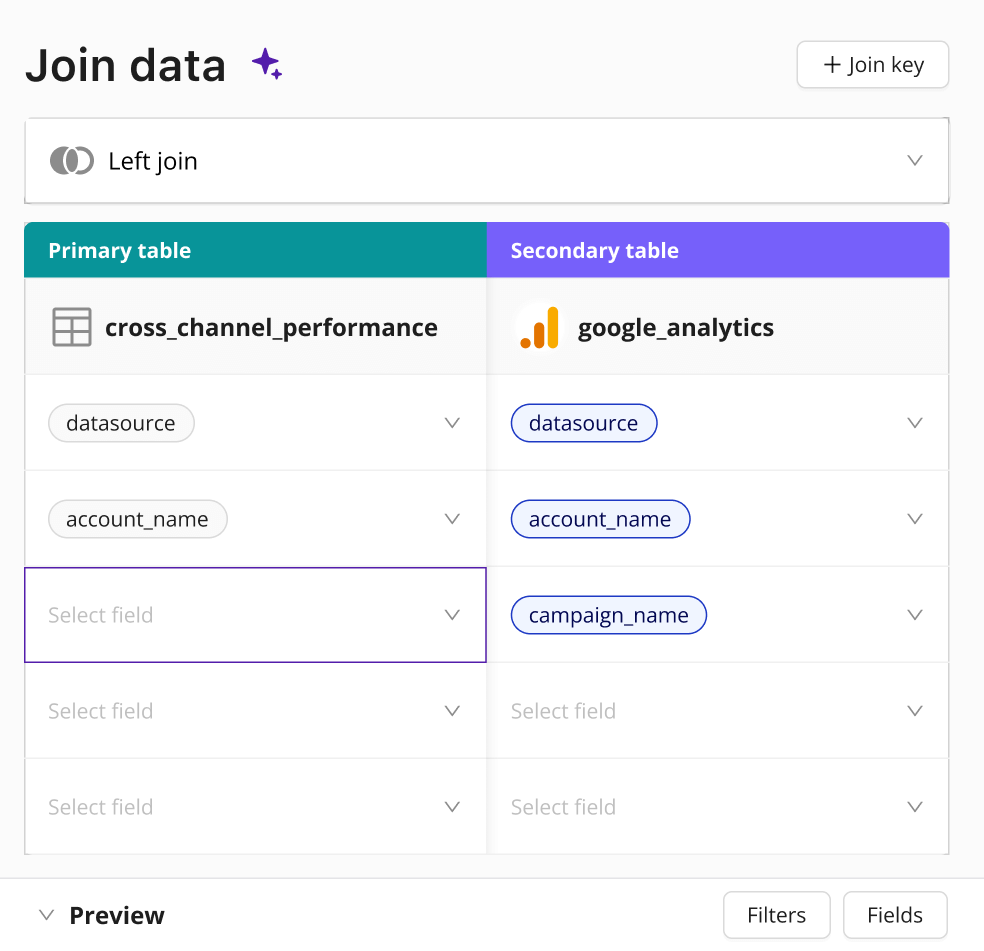Expand primary datasource field dropdown
Viewport: 984px width, 951px height.
(452, 423)
